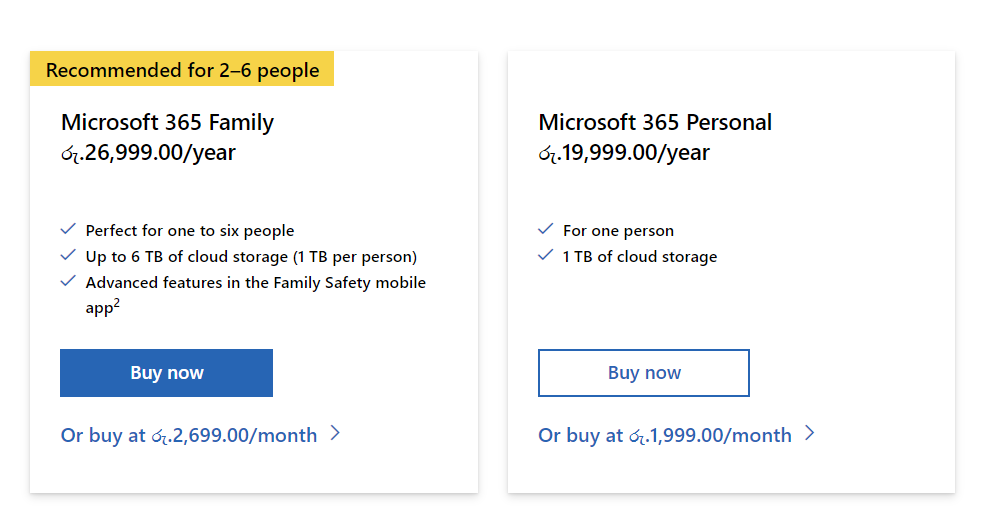
Task: Click Buy now for Microsoft 365 Family
Action: pyautogui.click(x=166, y=373)
